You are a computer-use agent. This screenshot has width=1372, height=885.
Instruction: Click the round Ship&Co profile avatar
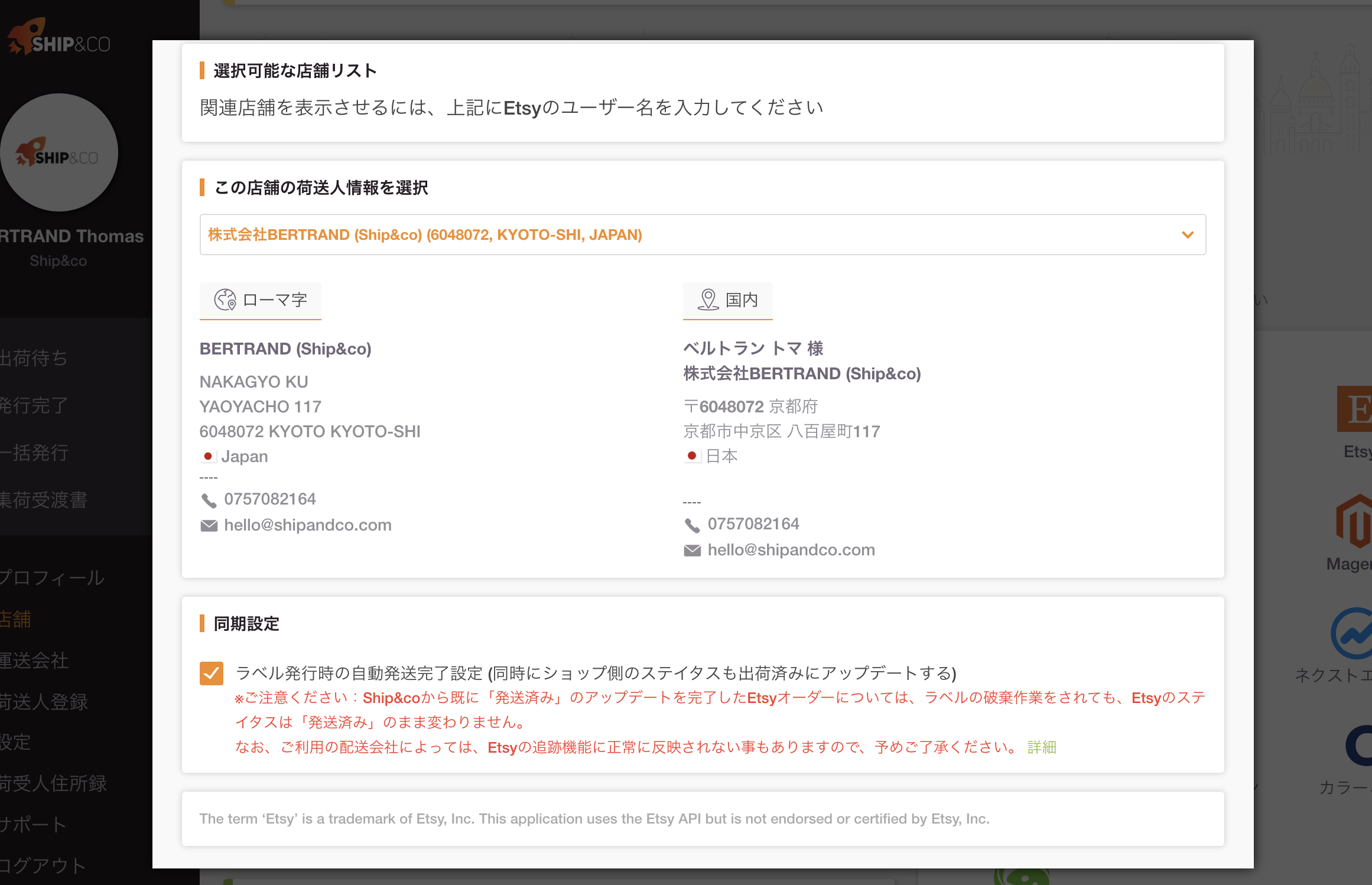[58, 152]
